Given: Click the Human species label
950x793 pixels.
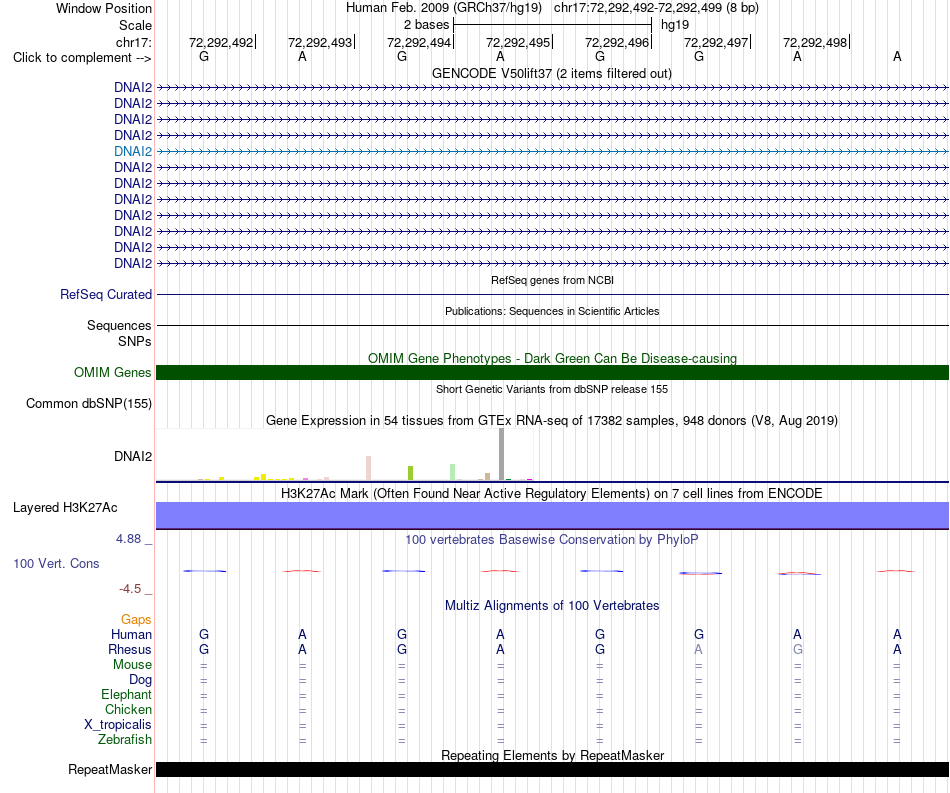Looking at the screenshot, I should click(x=131, y=634).
